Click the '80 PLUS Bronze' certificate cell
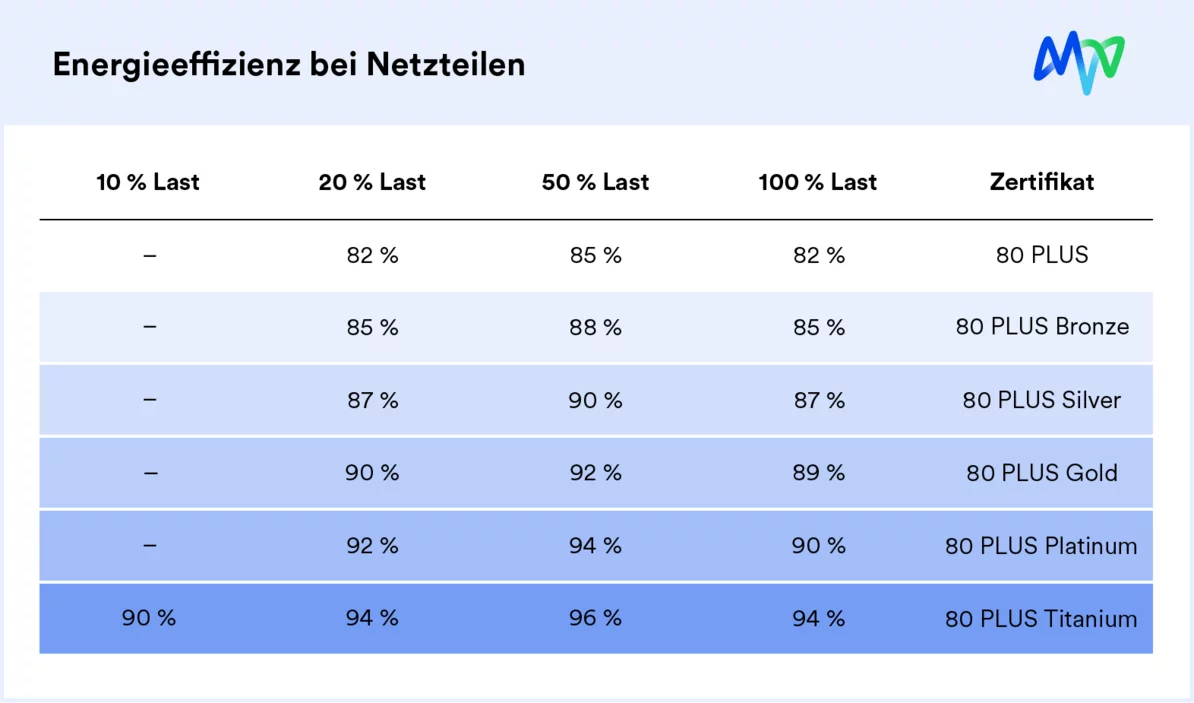The width and height of the screenshot is (1194, 703). click(x=1042, y=327)
